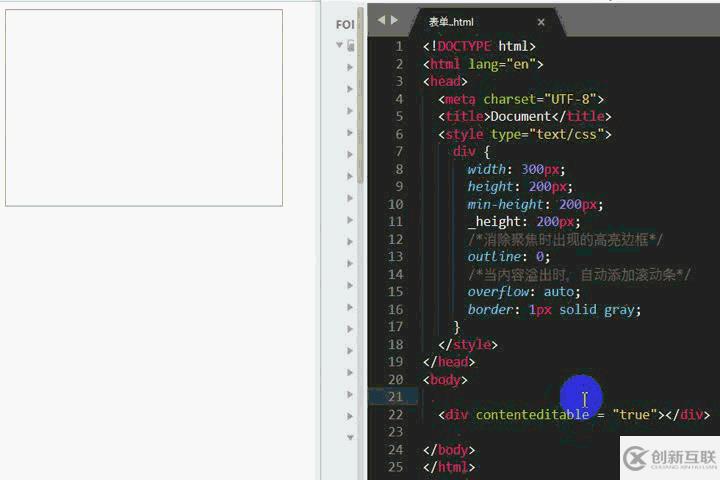
Task: Go to next tab with right arrow
Action: (394, 20)
